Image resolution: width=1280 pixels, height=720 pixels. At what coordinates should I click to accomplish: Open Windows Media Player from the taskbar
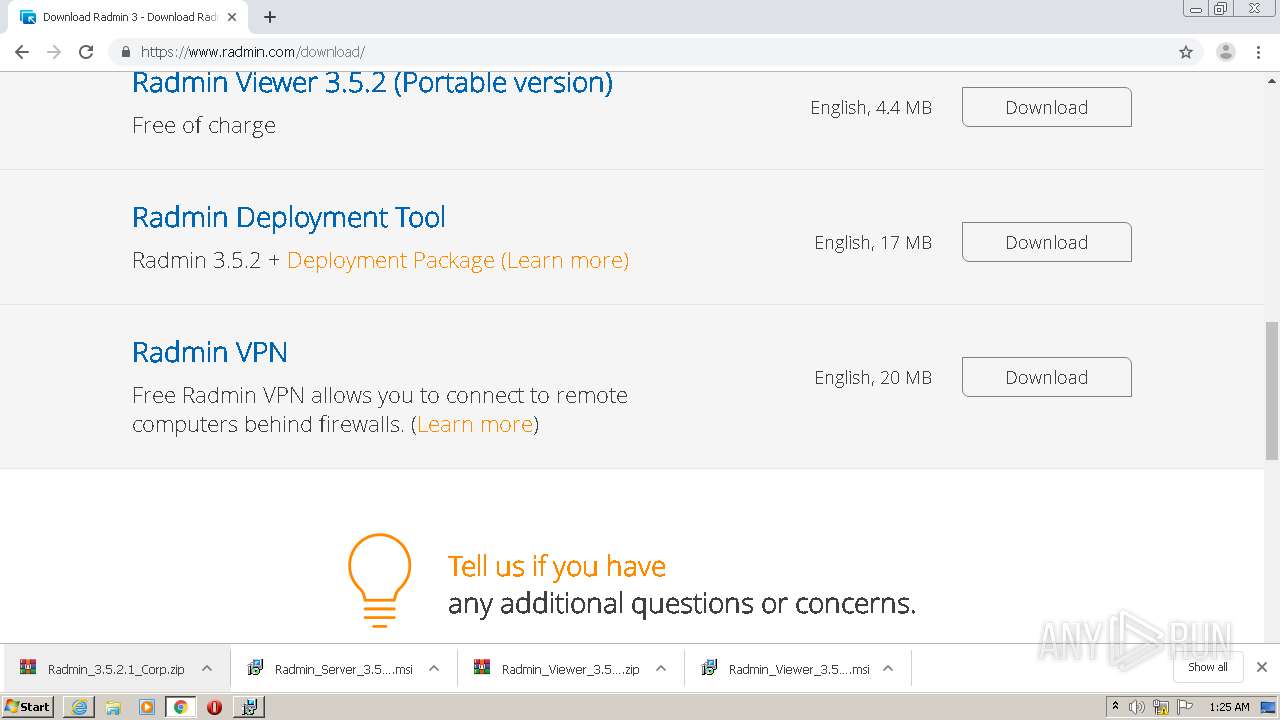147,707
